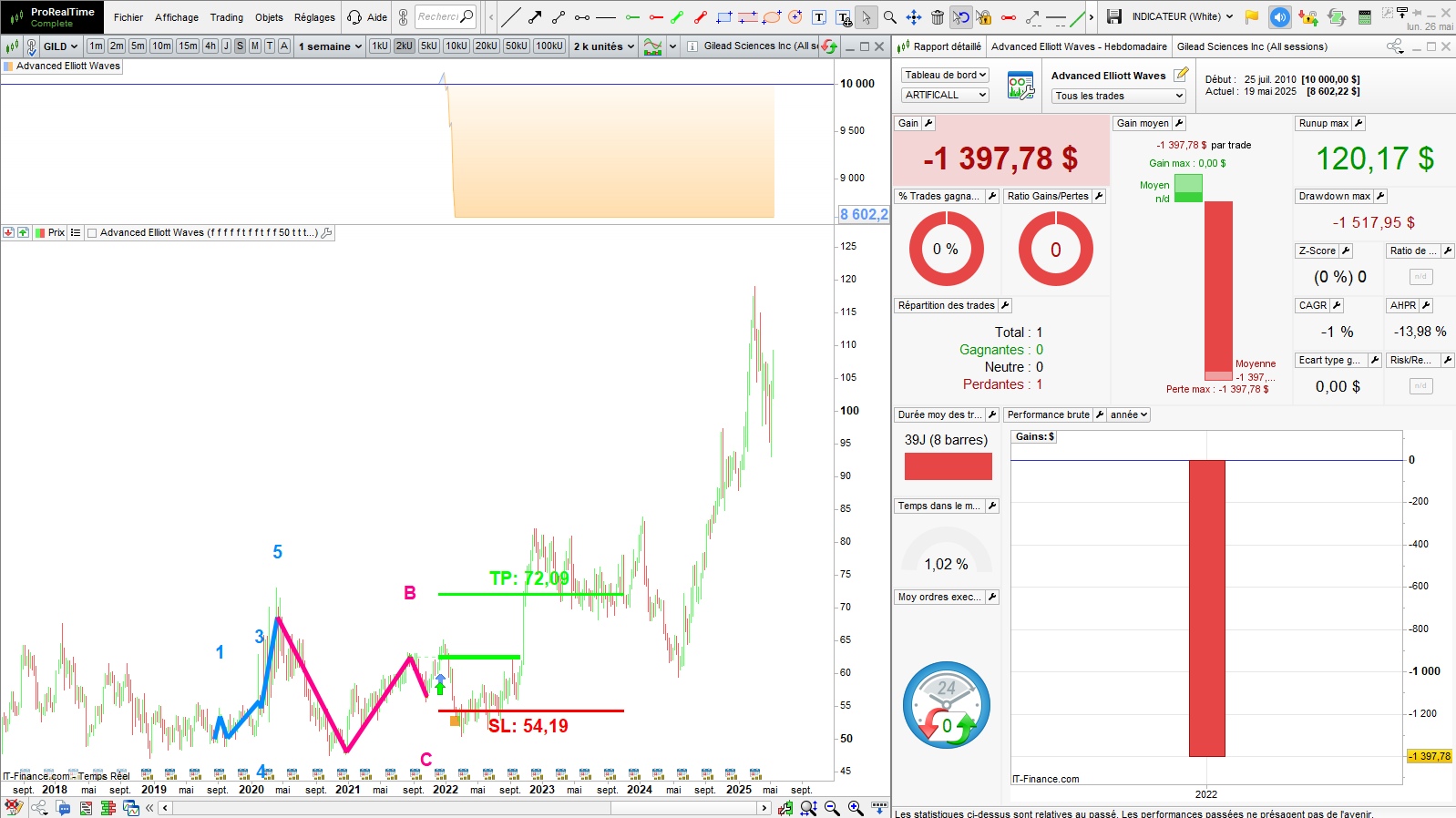Click the zoom in magnifier below chart
The height and width of the screenshot is (818, 1456).
(856, 808)
